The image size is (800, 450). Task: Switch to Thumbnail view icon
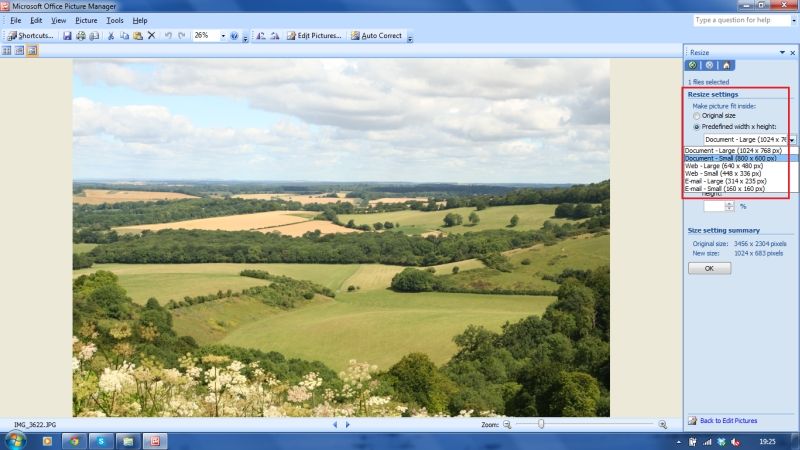pos(7,51)
